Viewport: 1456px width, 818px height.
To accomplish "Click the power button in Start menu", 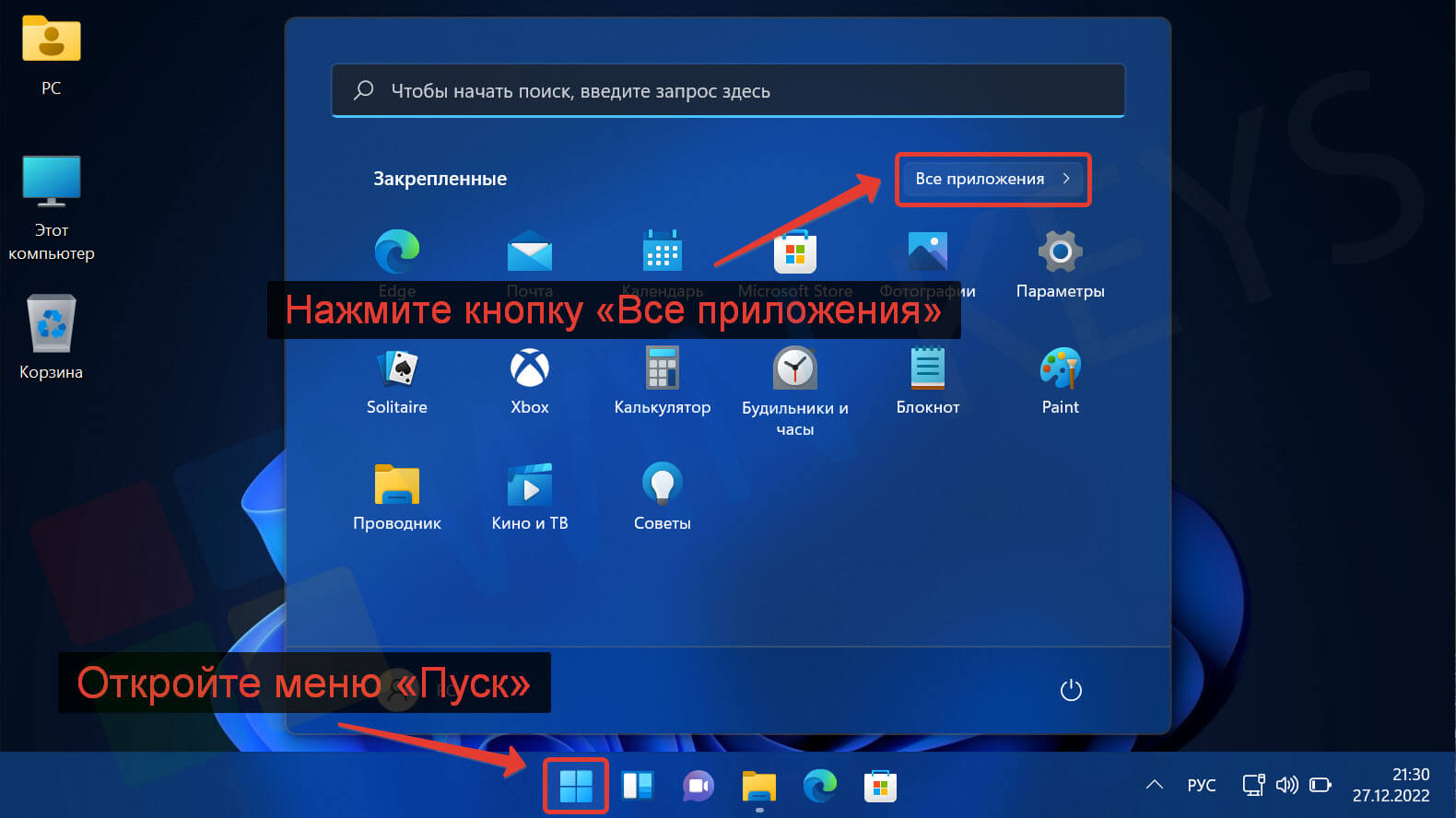I will point(1070,690).
